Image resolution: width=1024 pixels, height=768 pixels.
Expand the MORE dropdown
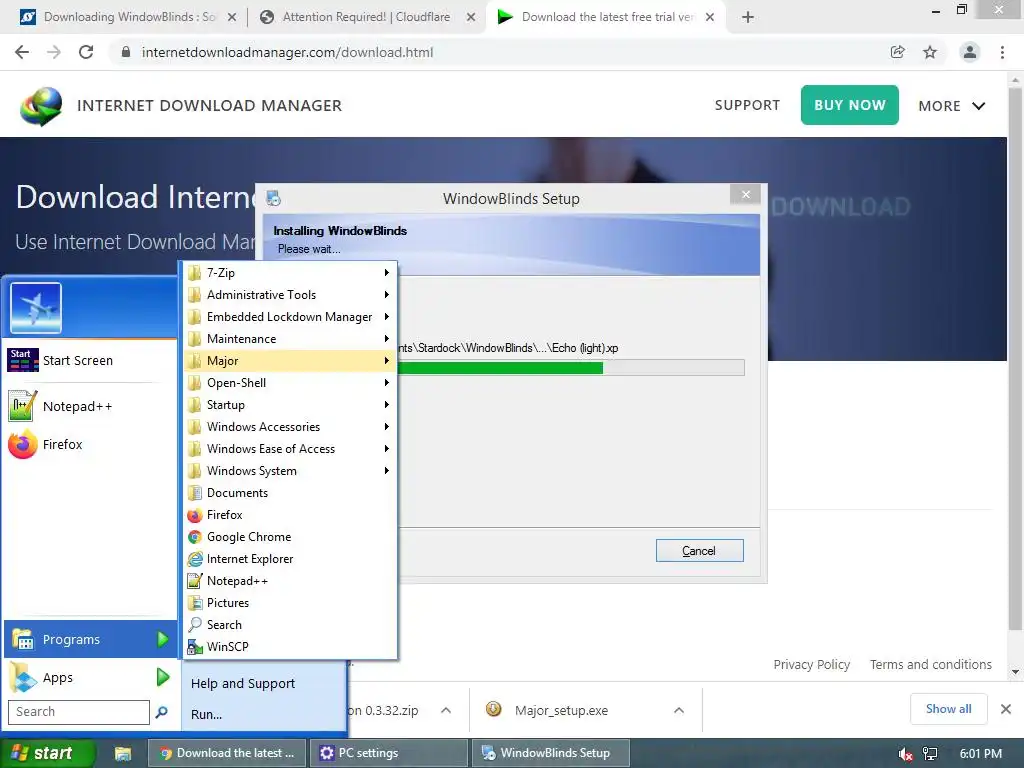tap(952, 106)
